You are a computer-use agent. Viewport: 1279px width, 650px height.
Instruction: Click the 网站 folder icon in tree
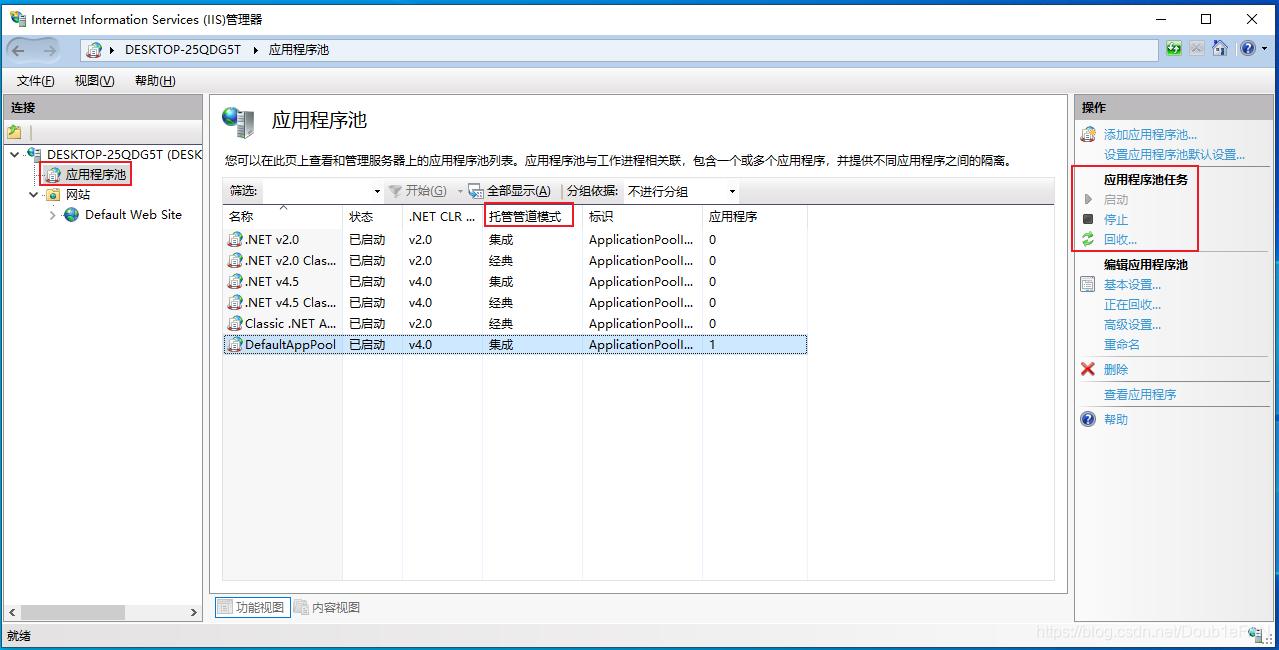click(53, 195)
